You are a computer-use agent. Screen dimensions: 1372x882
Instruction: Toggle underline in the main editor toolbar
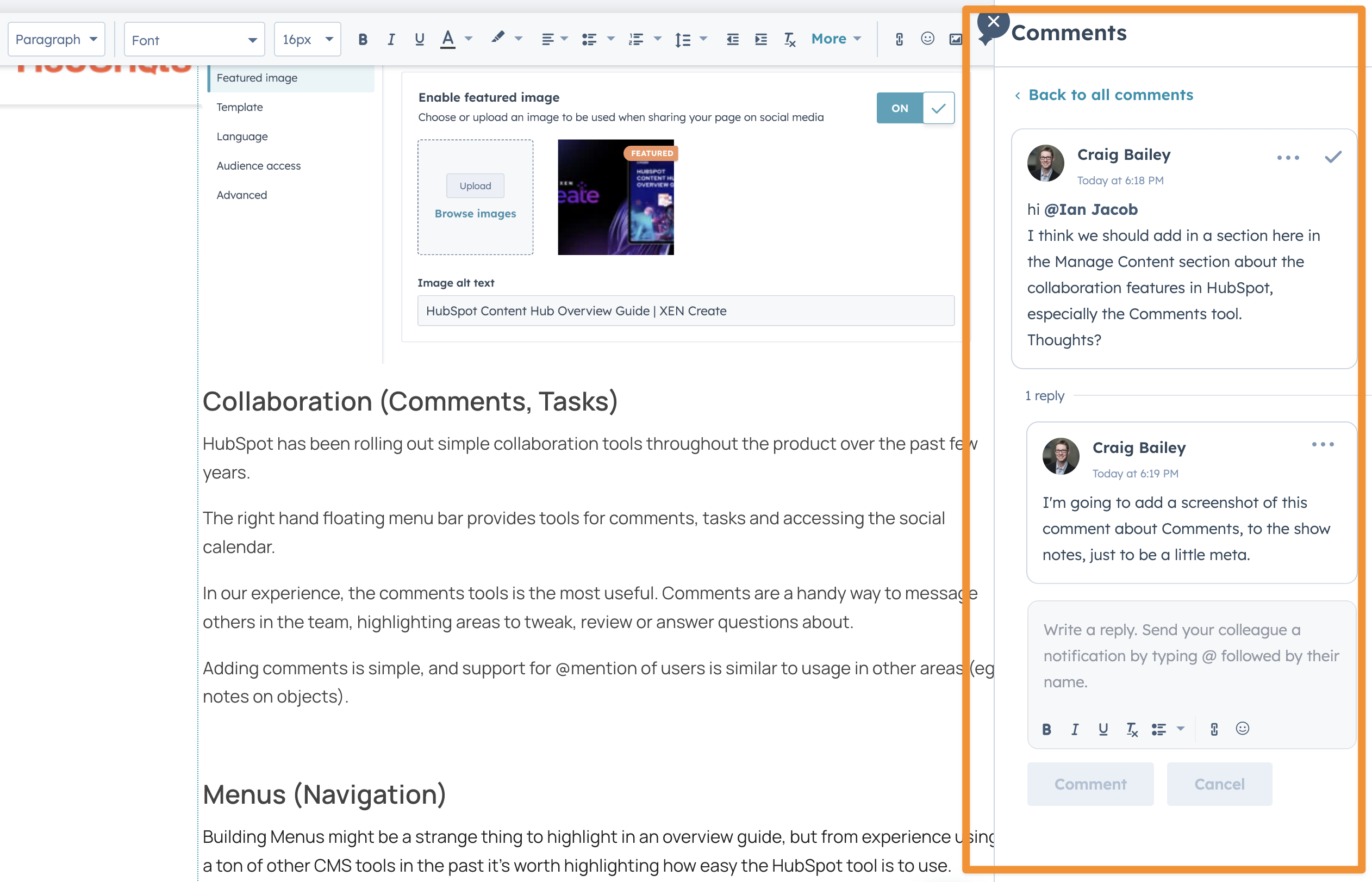click(x=420, y=40)
